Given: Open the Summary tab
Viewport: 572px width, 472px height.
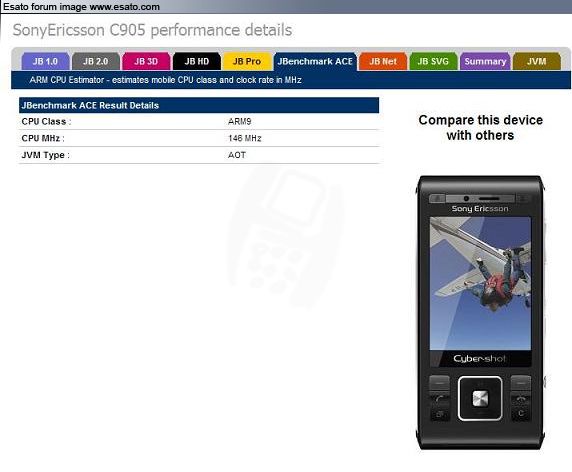Looking at the screenshot, I should (485, 61).
